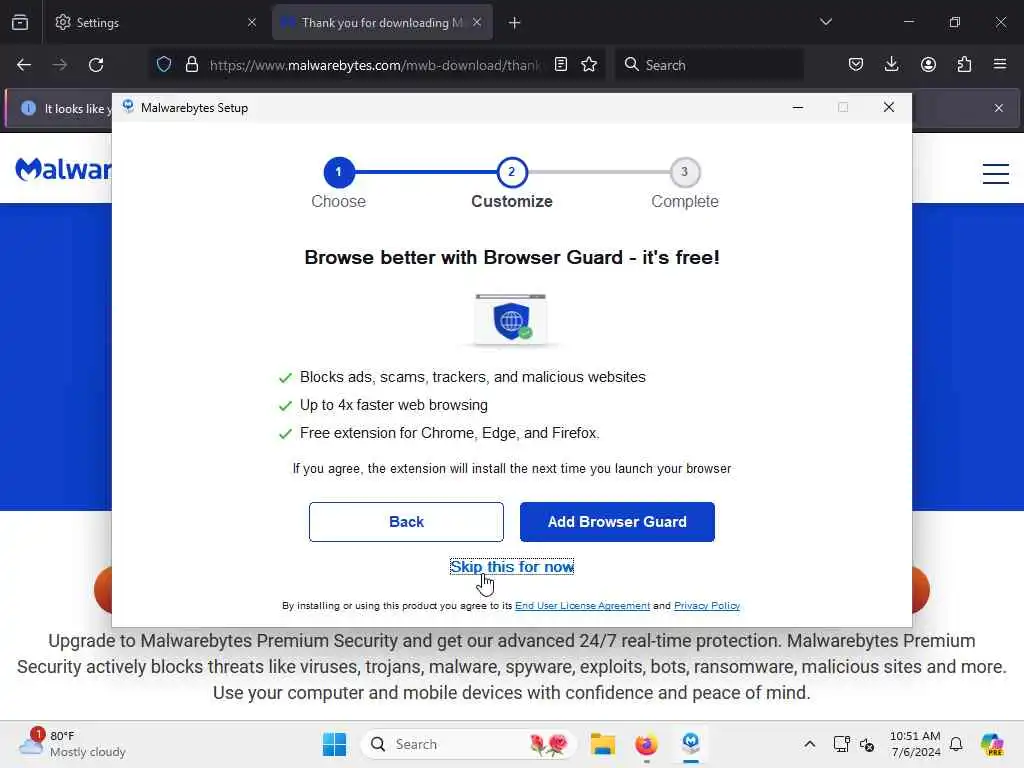Open Windows Start menu
The height and width of the screenshot is (768, 1024).
point(334,744)
